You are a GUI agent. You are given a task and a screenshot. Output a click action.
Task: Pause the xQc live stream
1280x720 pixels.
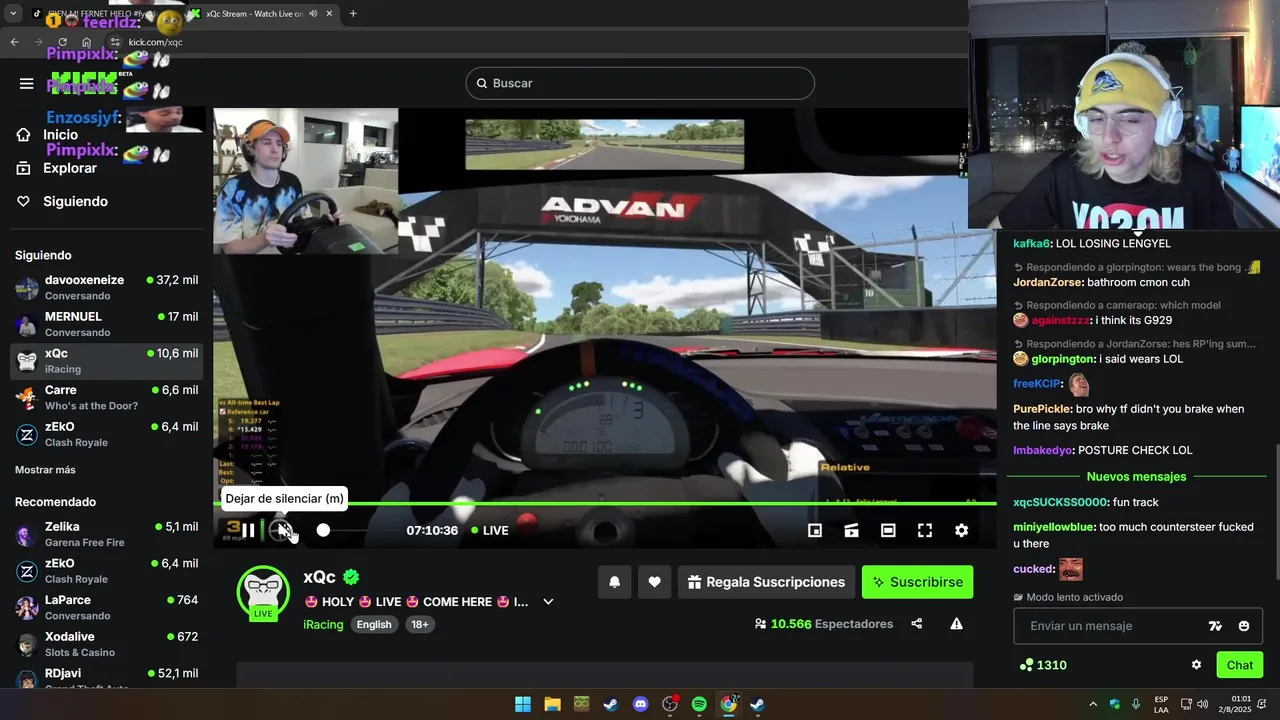pos(248,530)
